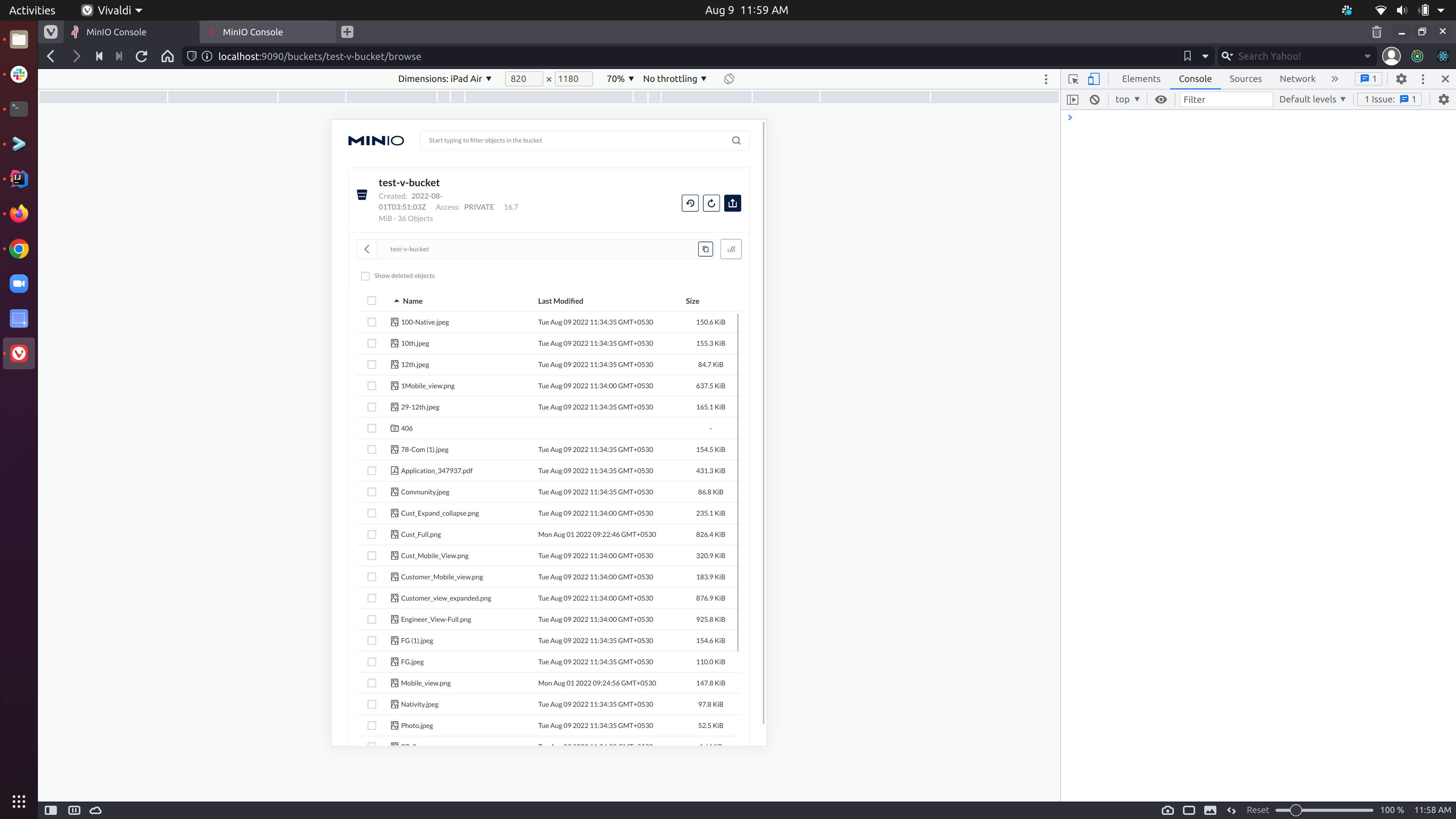Switch to the Elements tab
The width and height of the screenshot is (1456, 819).
1141,78
